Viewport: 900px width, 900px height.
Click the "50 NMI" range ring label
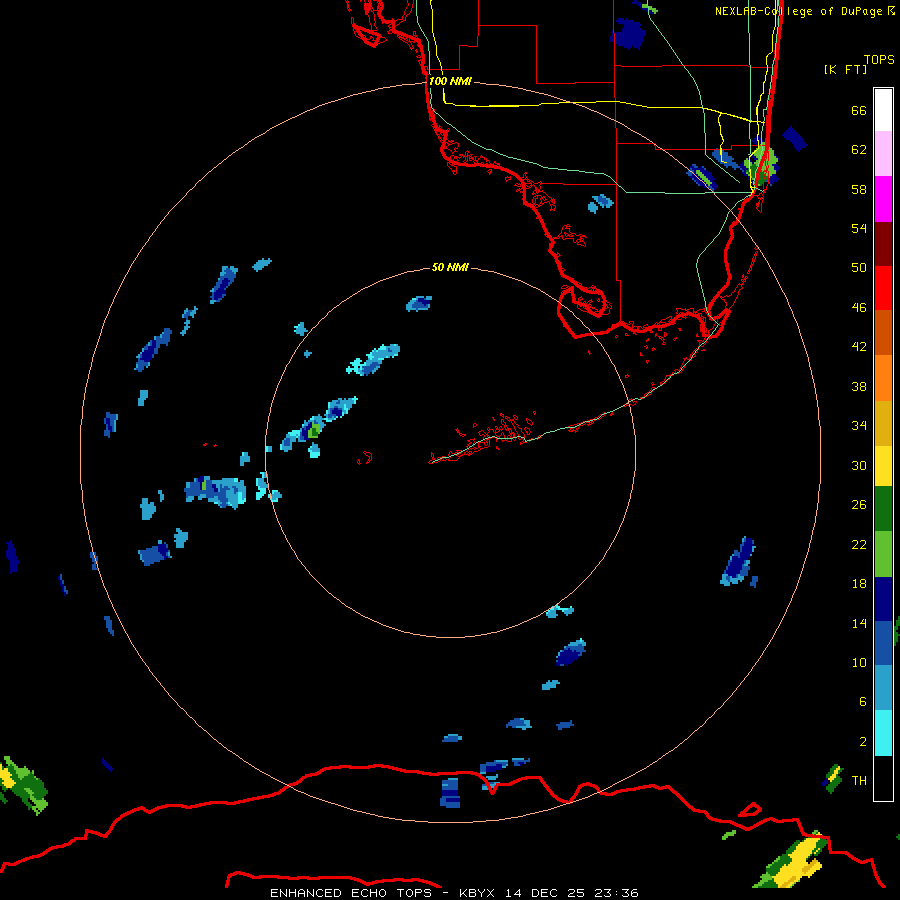click(x=450, y=267)
